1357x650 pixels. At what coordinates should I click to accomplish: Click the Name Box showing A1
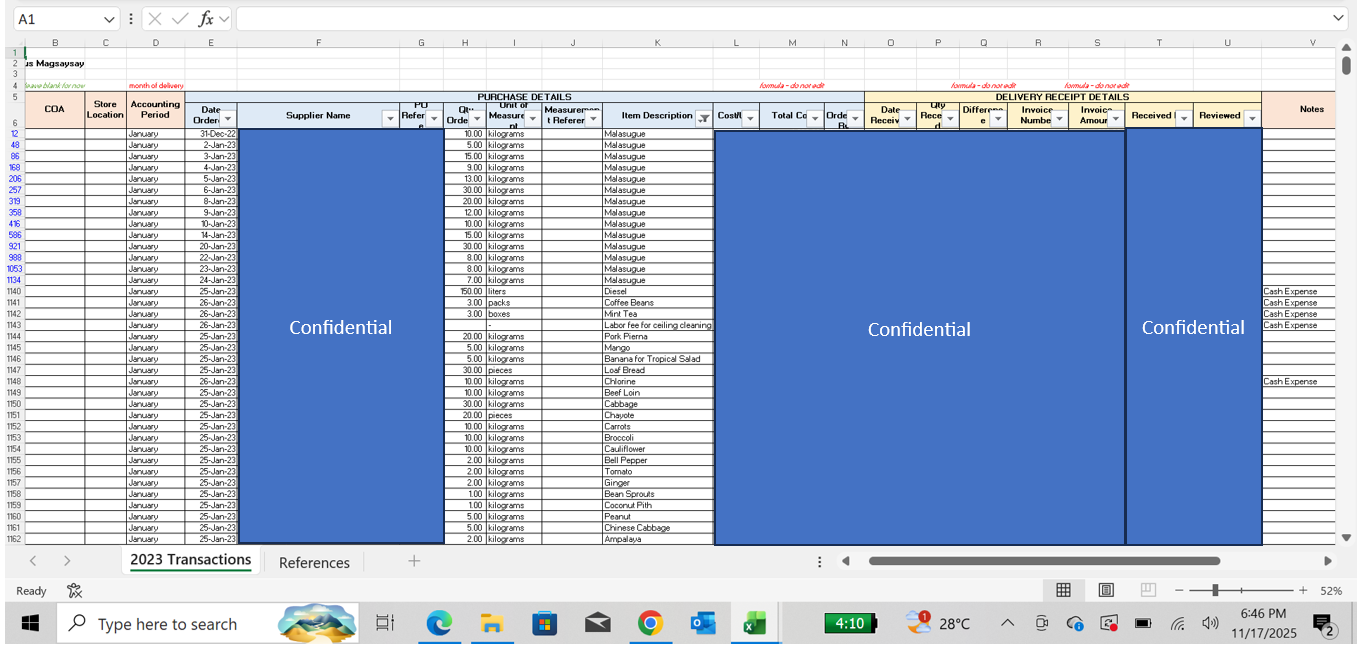pyautogui.click(x=56, y=19)
